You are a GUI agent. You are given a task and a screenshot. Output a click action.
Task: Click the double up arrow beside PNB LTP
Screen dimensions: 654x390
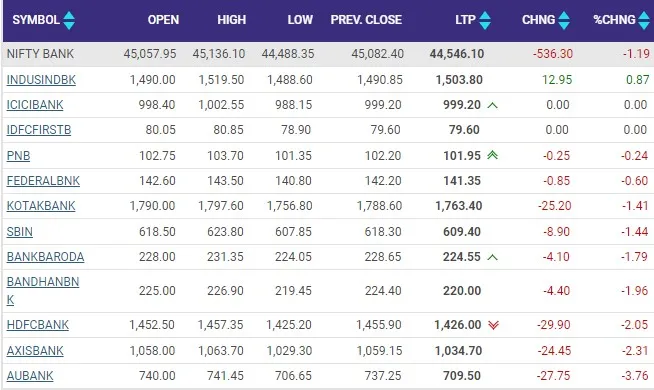[493, 155]
